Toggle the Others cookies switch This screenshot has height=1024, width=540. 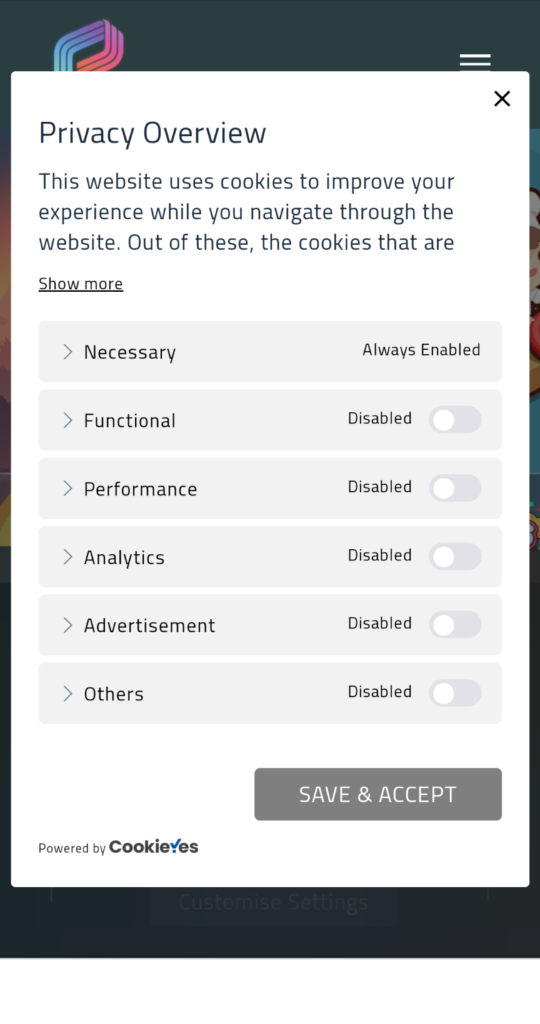pos(455,693)
